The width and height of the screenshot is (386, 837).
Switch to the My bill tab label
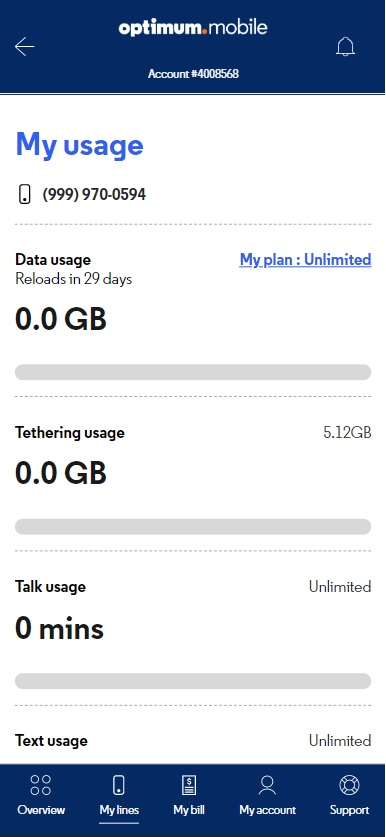coord(189,810)
